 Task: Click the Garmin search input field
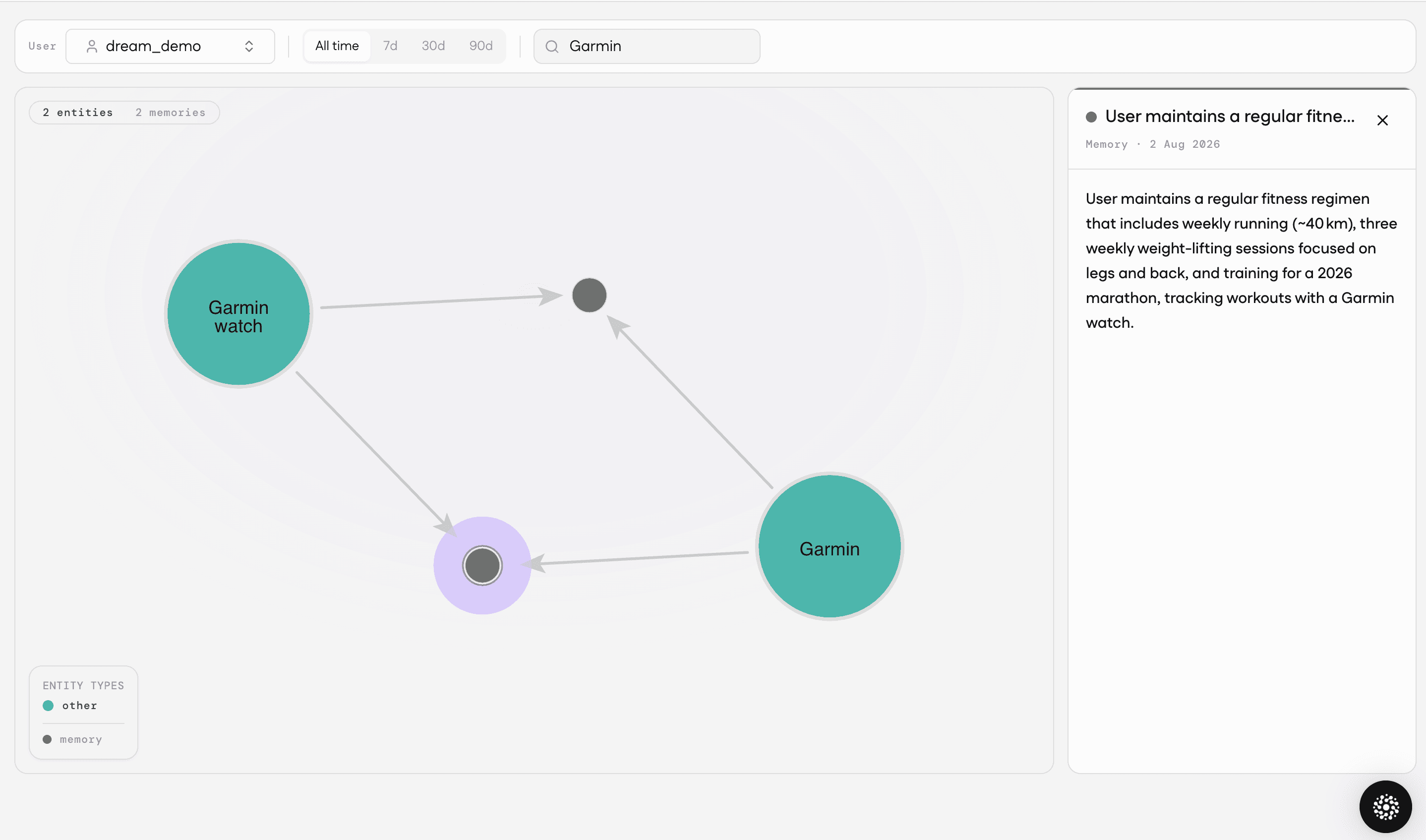tap(646, 47)
